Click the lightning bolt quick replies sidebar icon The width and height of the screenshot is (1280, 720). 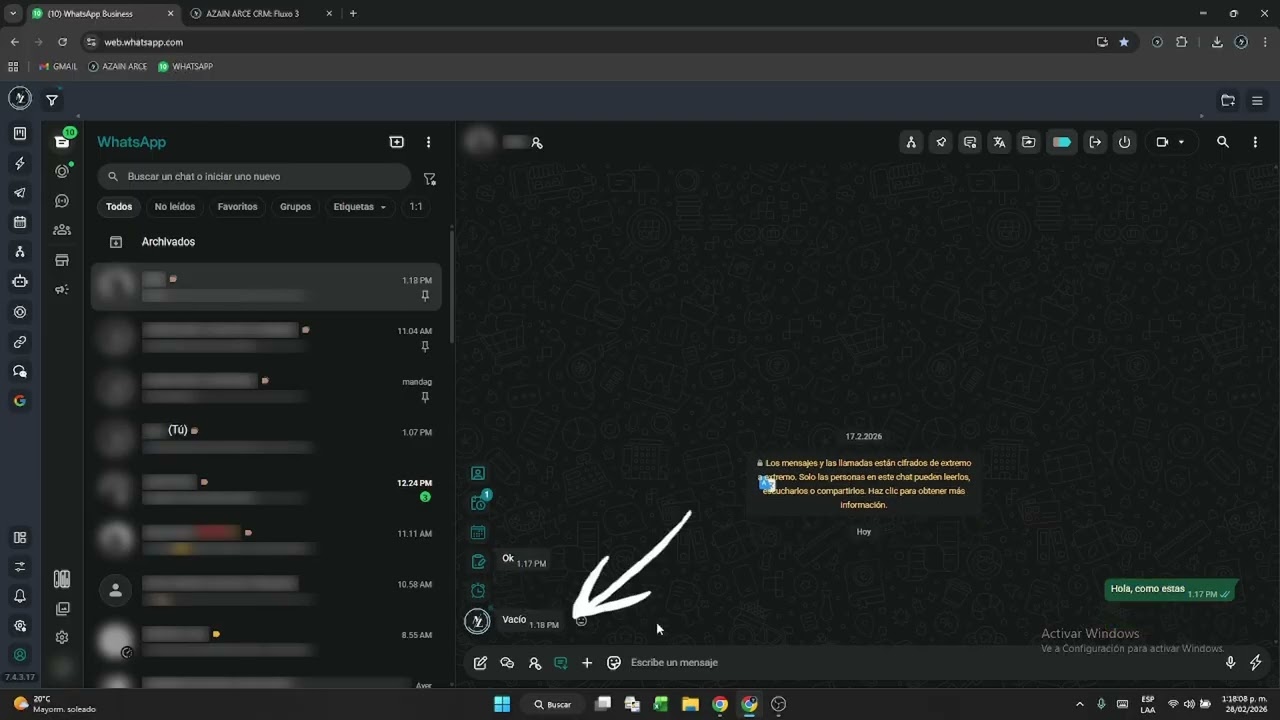[x=20, y=163]
